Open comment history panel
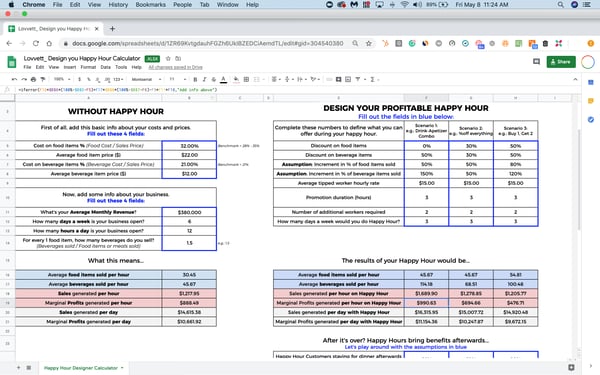The width and height of the screenshot is (600, 375). tap(536, 62)
